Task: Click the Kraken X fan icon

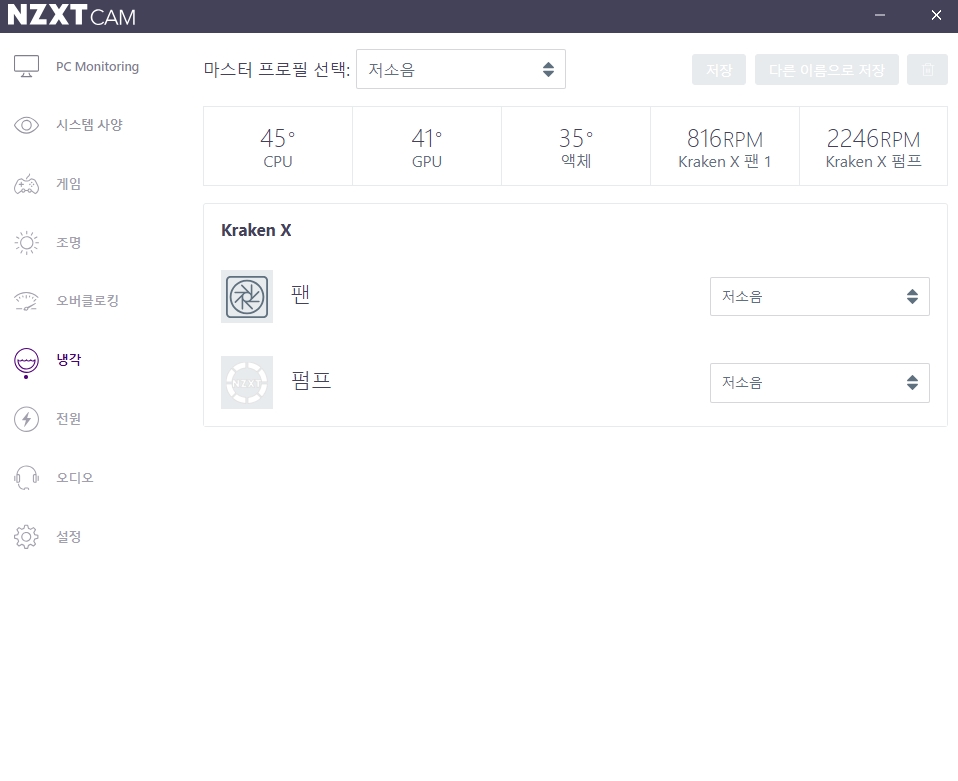Action: 247,296
